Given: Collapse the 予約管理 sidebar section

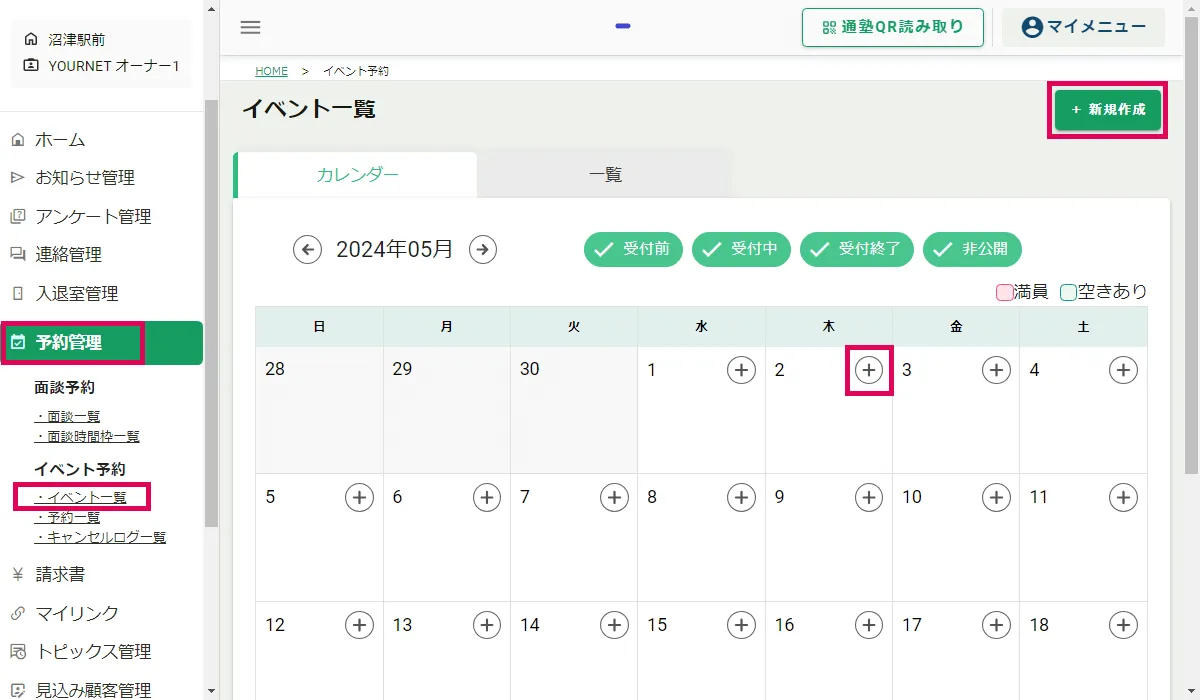Looking at the screenshot, I should tap(101, 343).
